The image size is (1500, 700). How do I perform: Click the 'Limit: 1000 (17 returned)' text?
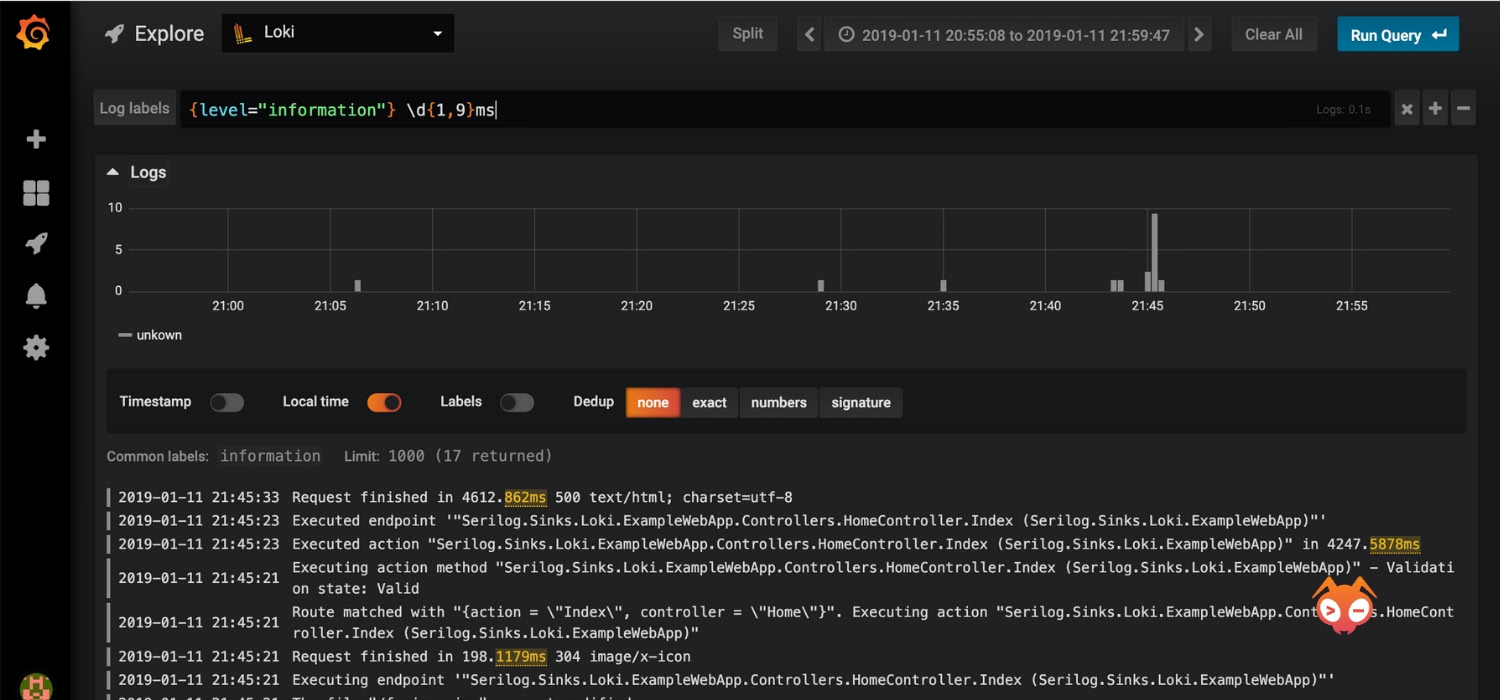point(448,456)
